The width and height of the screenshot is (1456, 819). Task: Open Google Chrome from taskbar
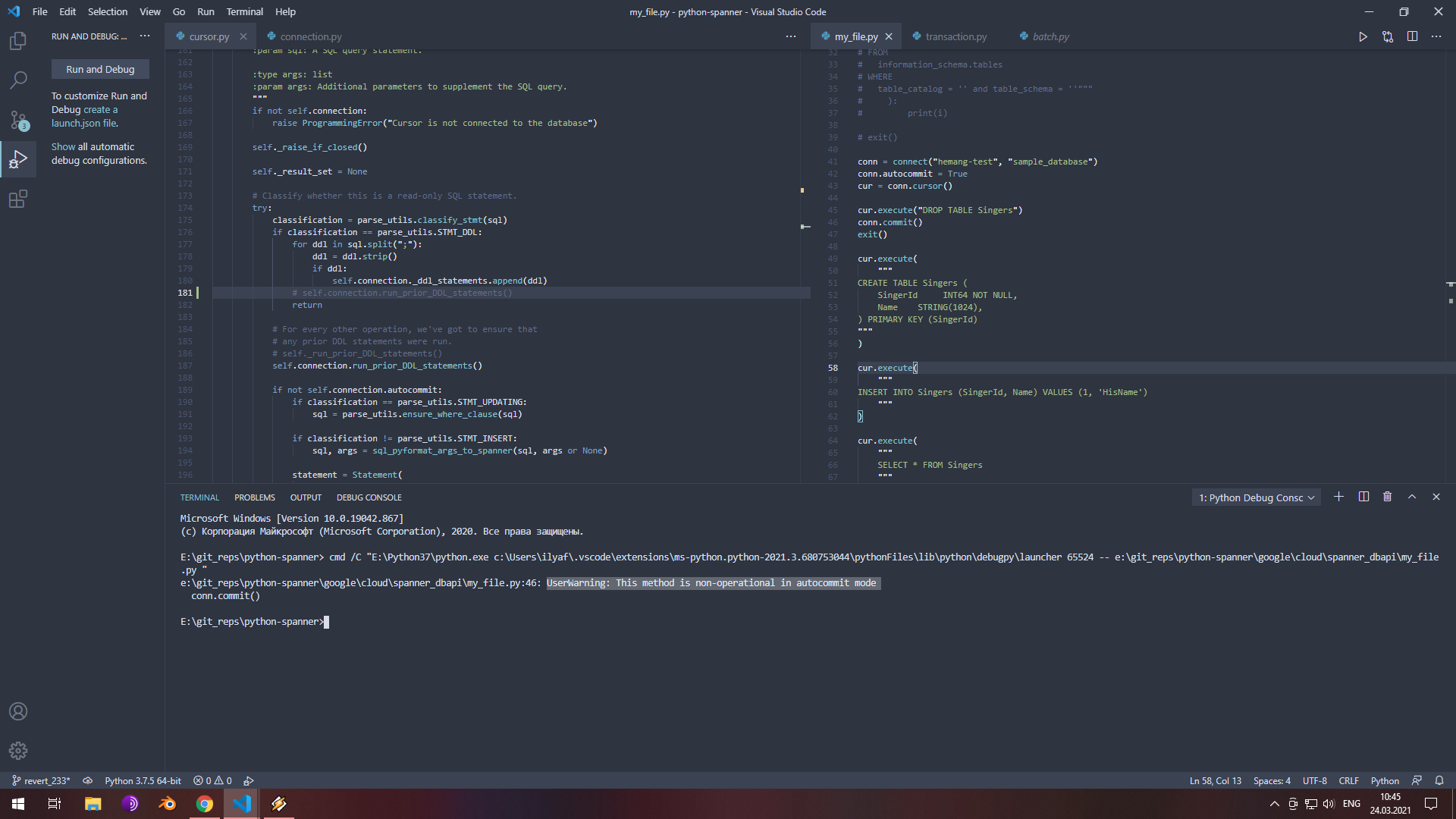(x=204, y=804)
